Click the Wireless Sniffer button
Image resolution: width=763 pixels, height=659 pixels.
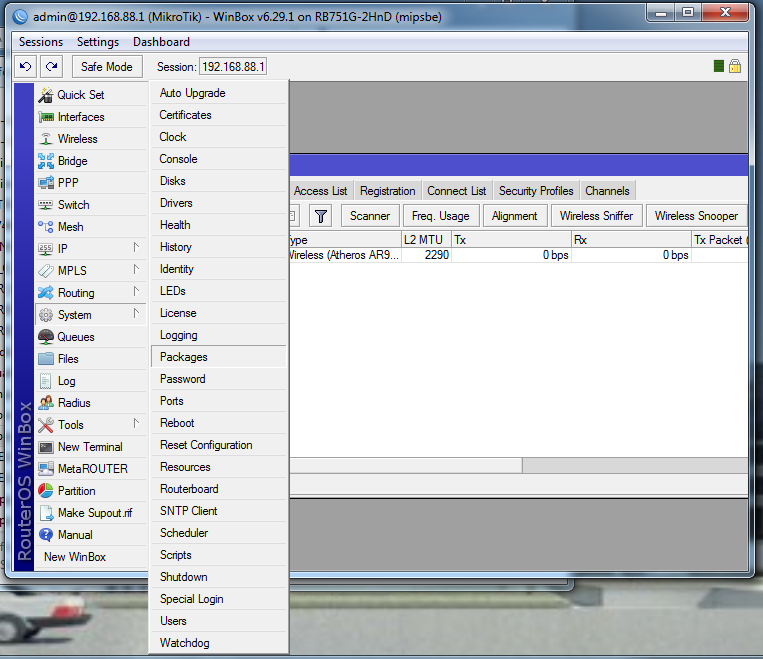pos(597,216)
